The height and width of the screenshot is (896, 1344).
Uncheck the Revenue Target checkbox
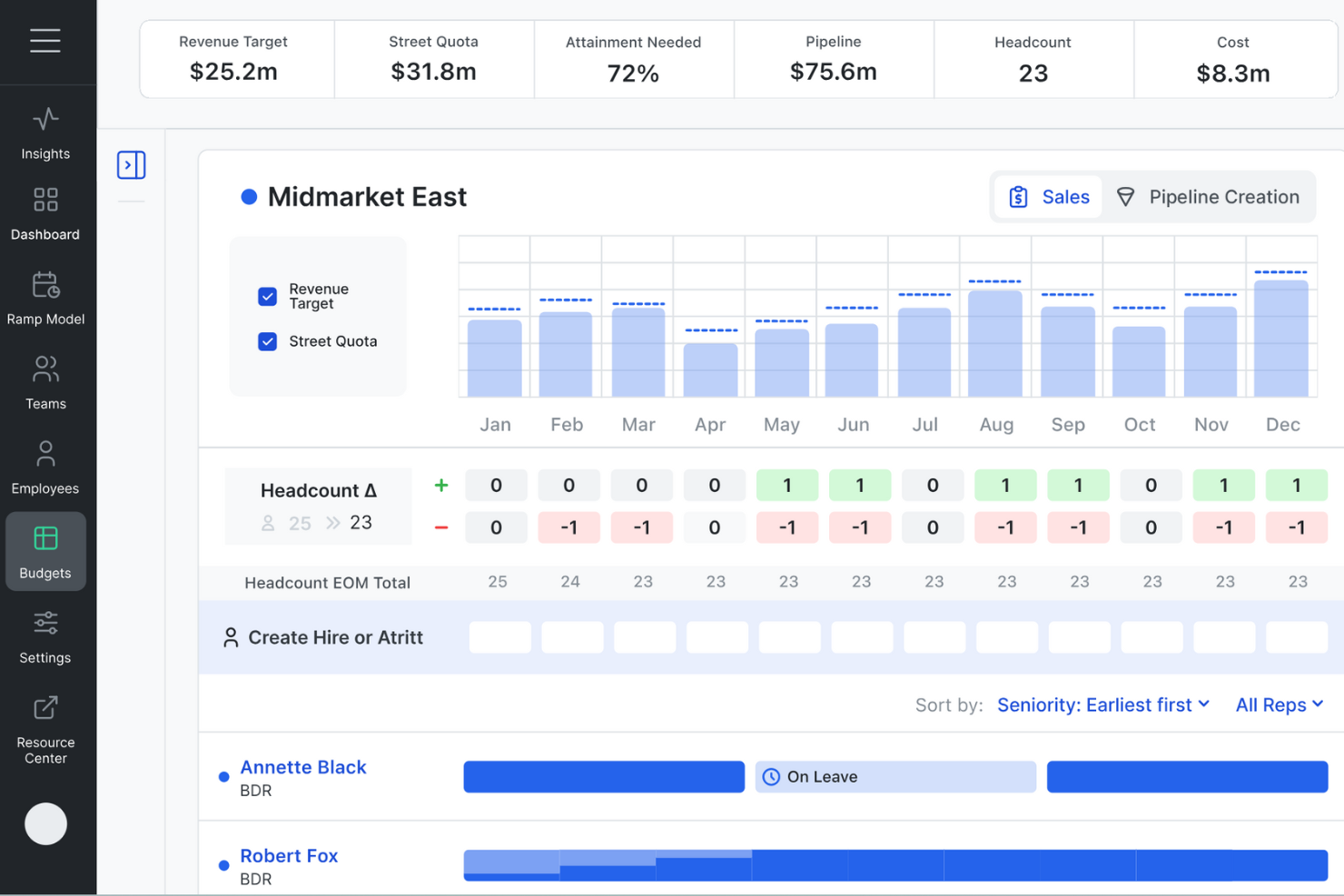267,296
